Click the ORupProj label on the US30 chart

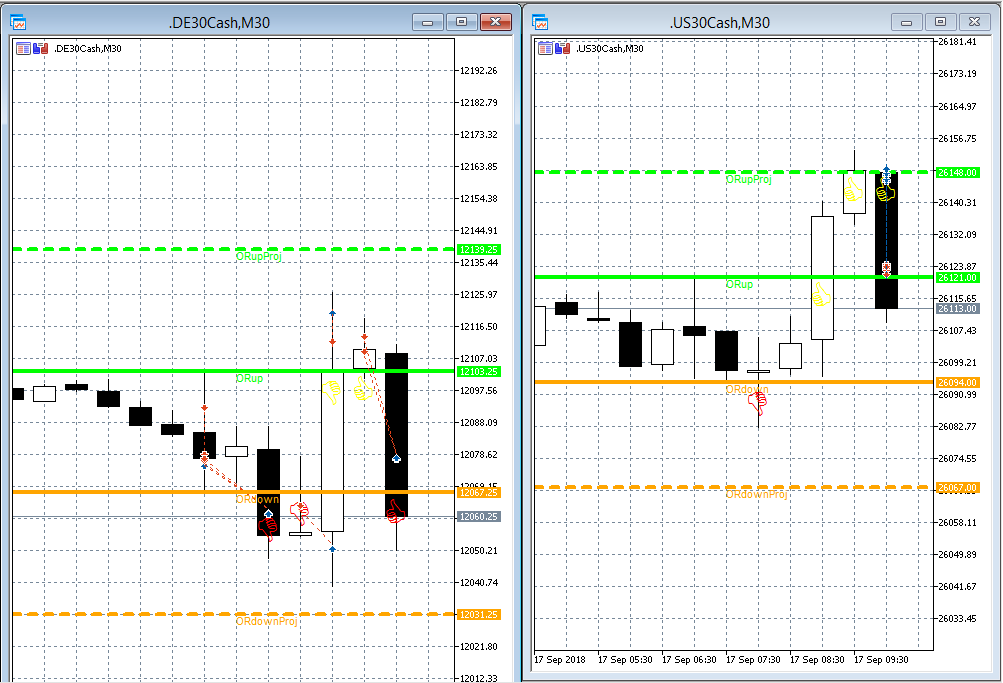pos(748,180)
